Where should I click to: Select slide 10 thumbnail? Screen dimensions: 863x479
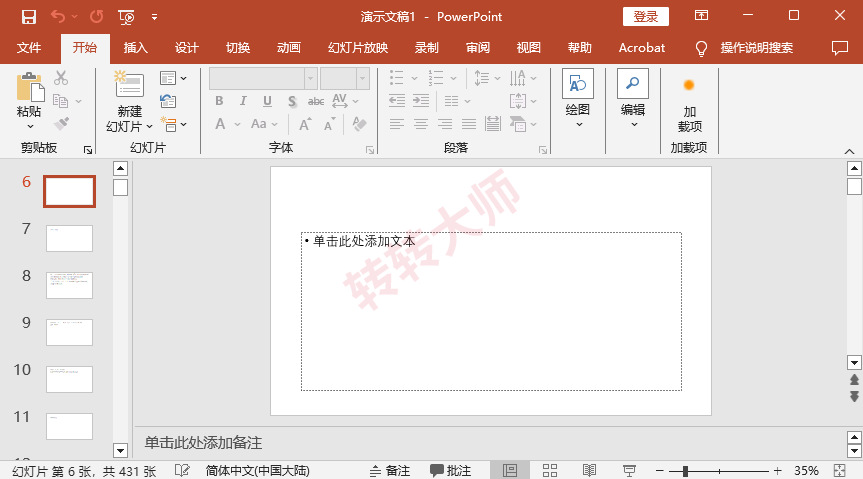point(69,379)
